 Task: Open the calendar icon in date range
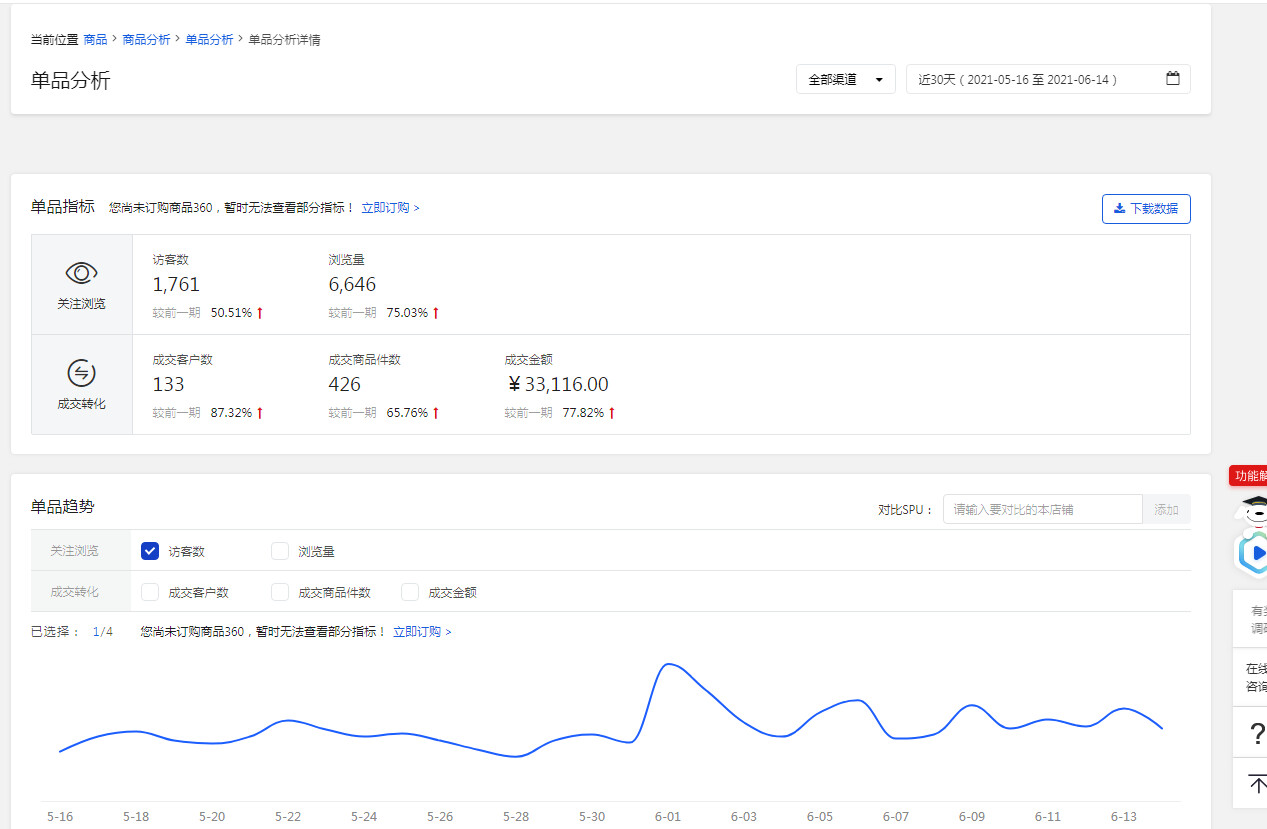1173,79
